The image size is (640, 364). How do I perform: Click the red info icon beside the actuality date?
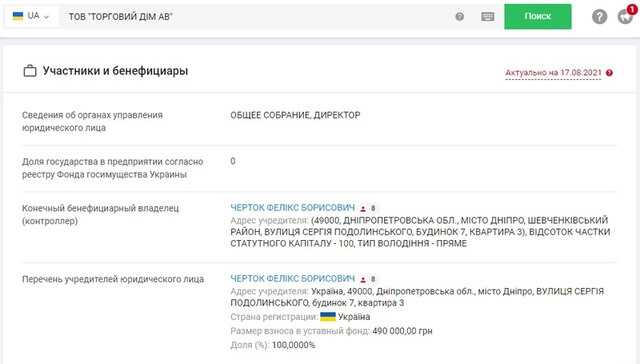point(609,73)
